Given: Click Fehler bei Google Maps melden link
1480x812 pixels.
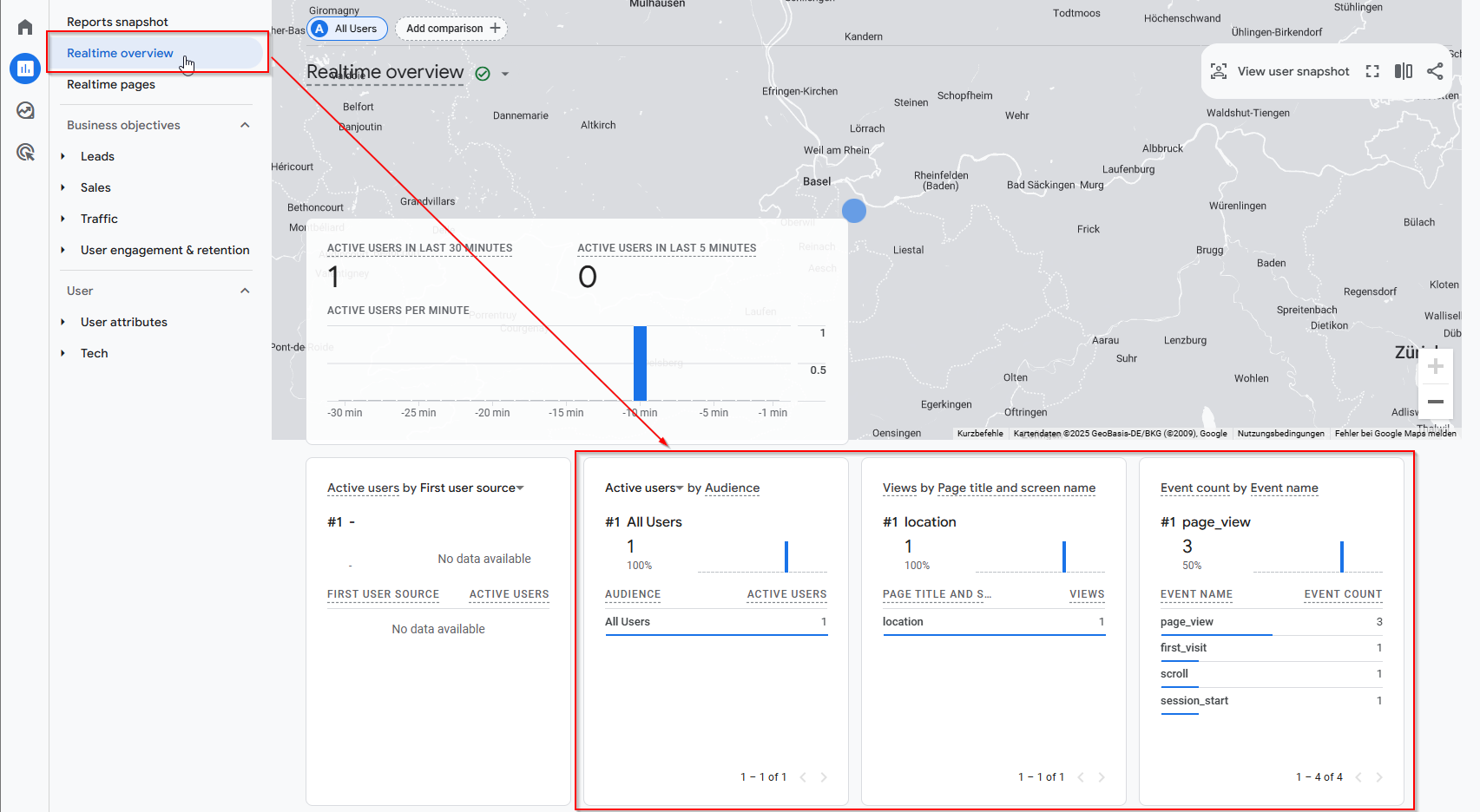Looking at the screenshot, I should (x=1395, y=433).
